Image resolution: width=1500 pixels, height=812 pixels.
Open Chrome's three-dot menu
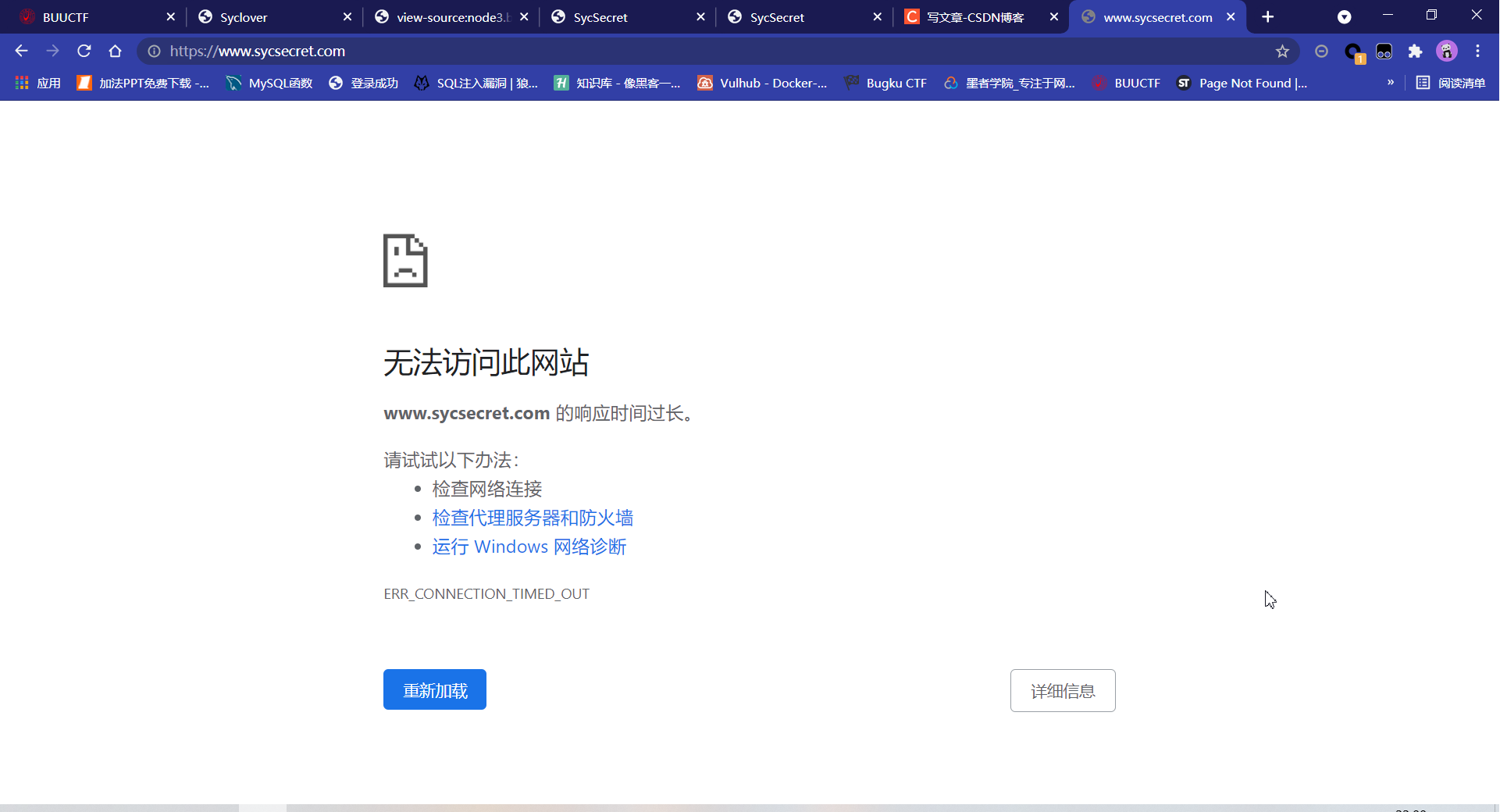(1478, 51)
